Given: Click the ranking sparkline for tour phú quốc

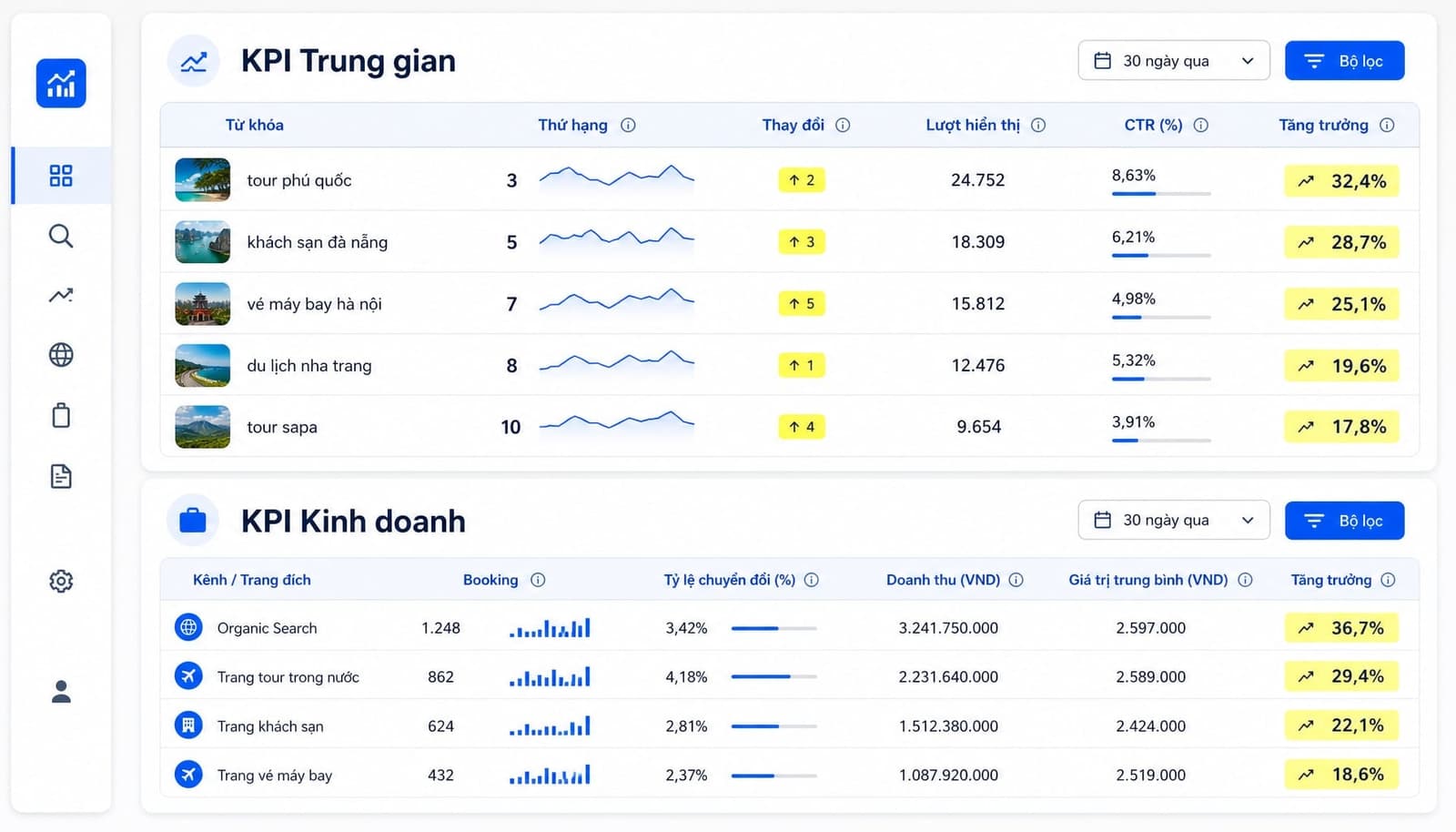Looking at the screenshot, I should 616,177.
